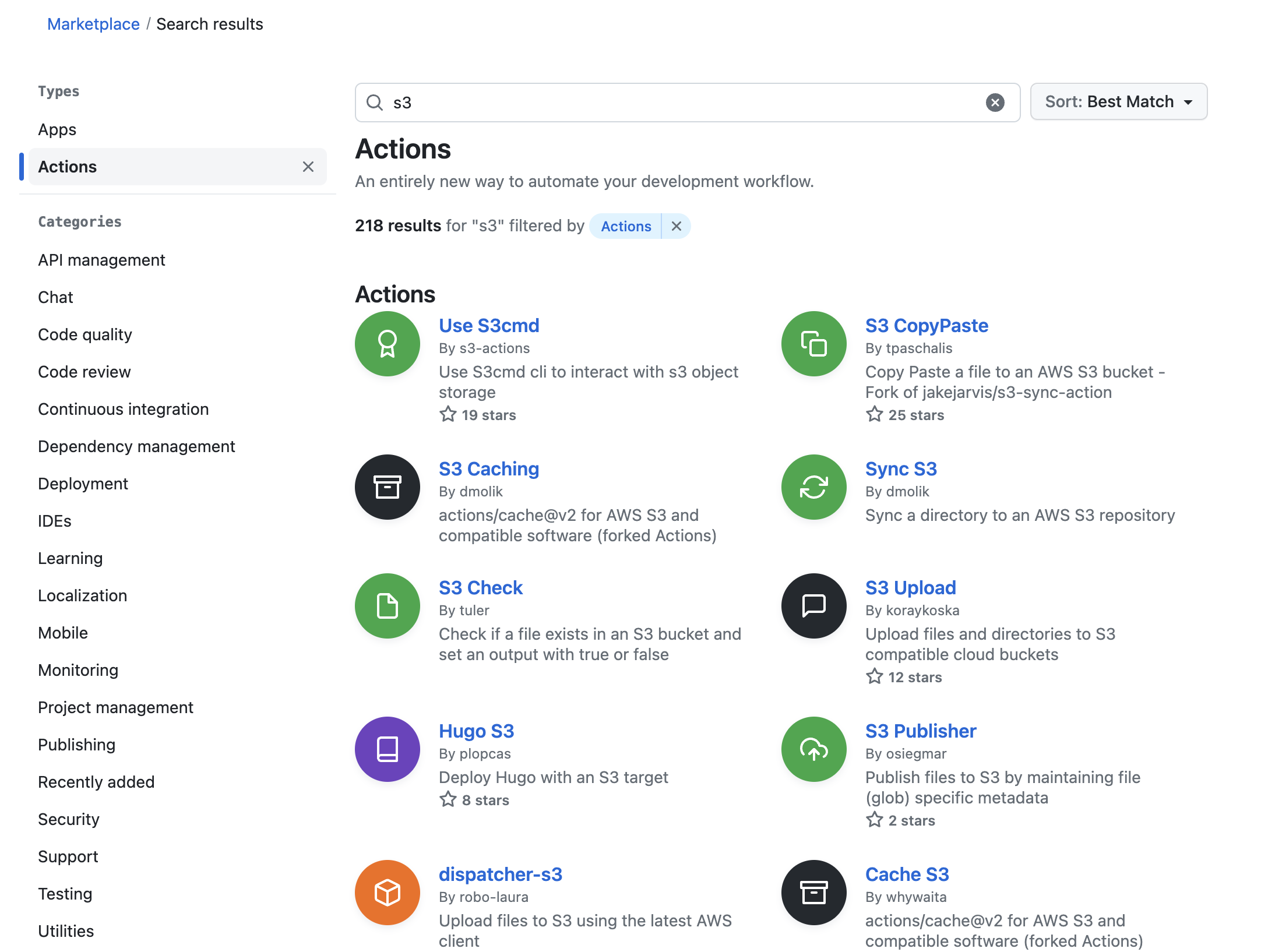Select the purple Hugo S3 book icon

(387, 749)
